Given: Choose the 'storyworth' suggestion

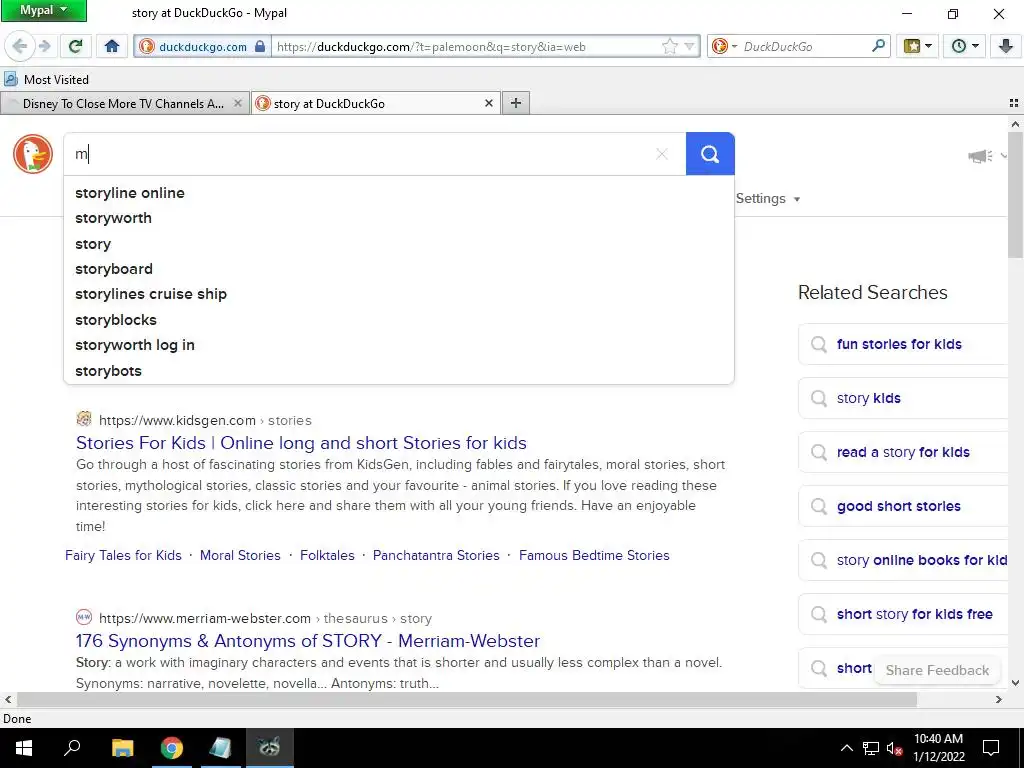Looking at the screenshot, I should 398,218.
